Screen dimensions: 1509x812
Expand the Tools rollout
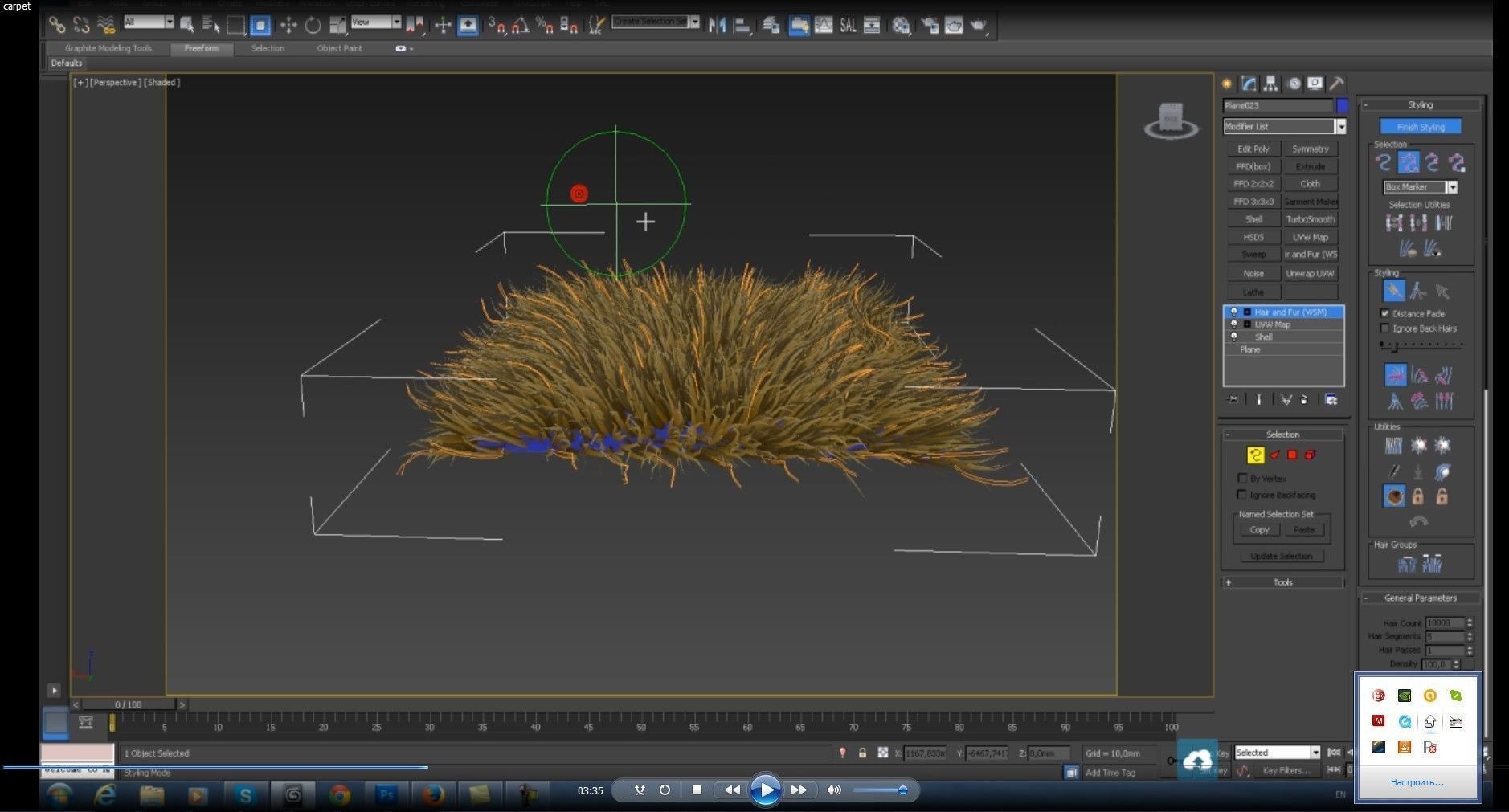point(1282,582)
